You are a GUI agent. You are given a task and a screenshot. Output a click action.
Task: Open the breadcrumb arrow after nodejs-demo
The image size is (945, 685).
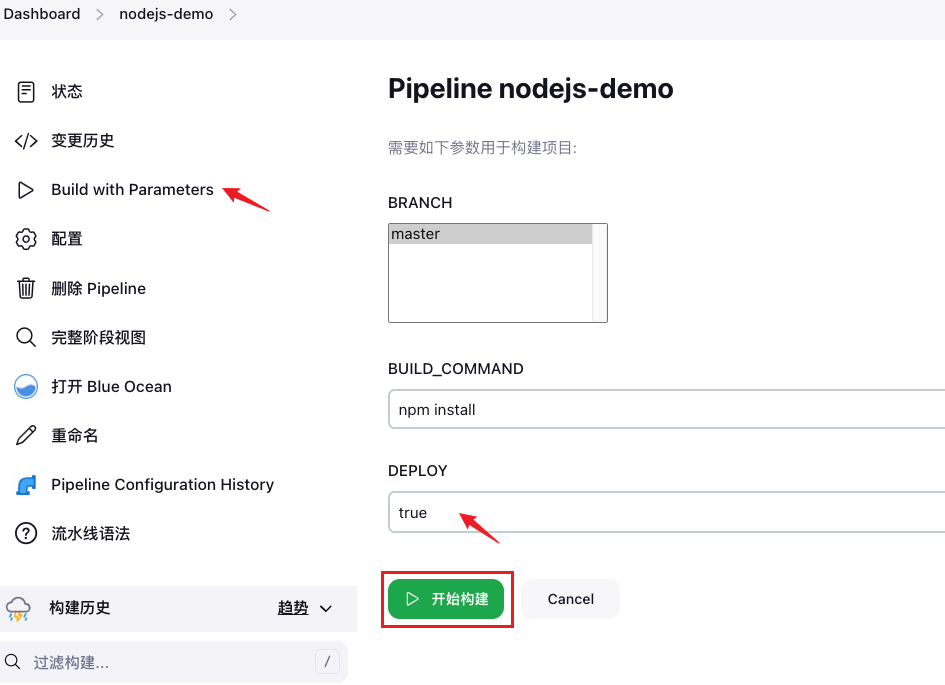coord(233,14)
